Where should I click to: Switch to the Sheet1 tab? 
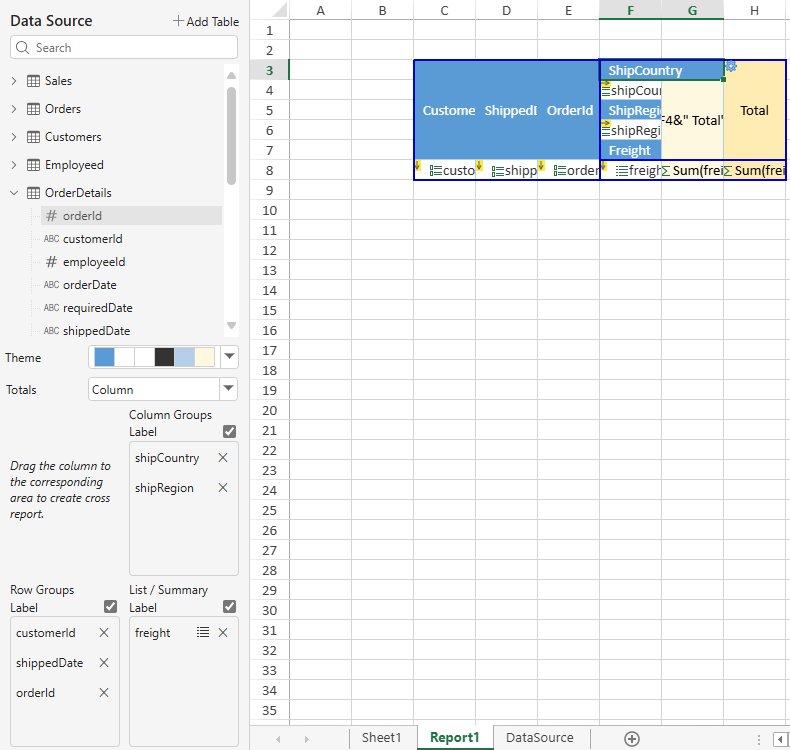[381, 738]
